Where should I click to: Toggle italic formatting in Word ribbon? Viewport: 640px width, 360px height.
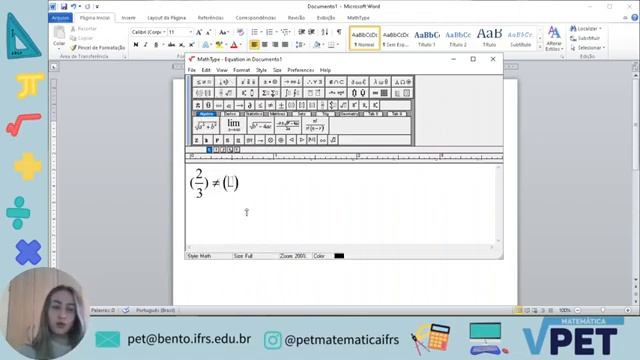click(145, 44)
